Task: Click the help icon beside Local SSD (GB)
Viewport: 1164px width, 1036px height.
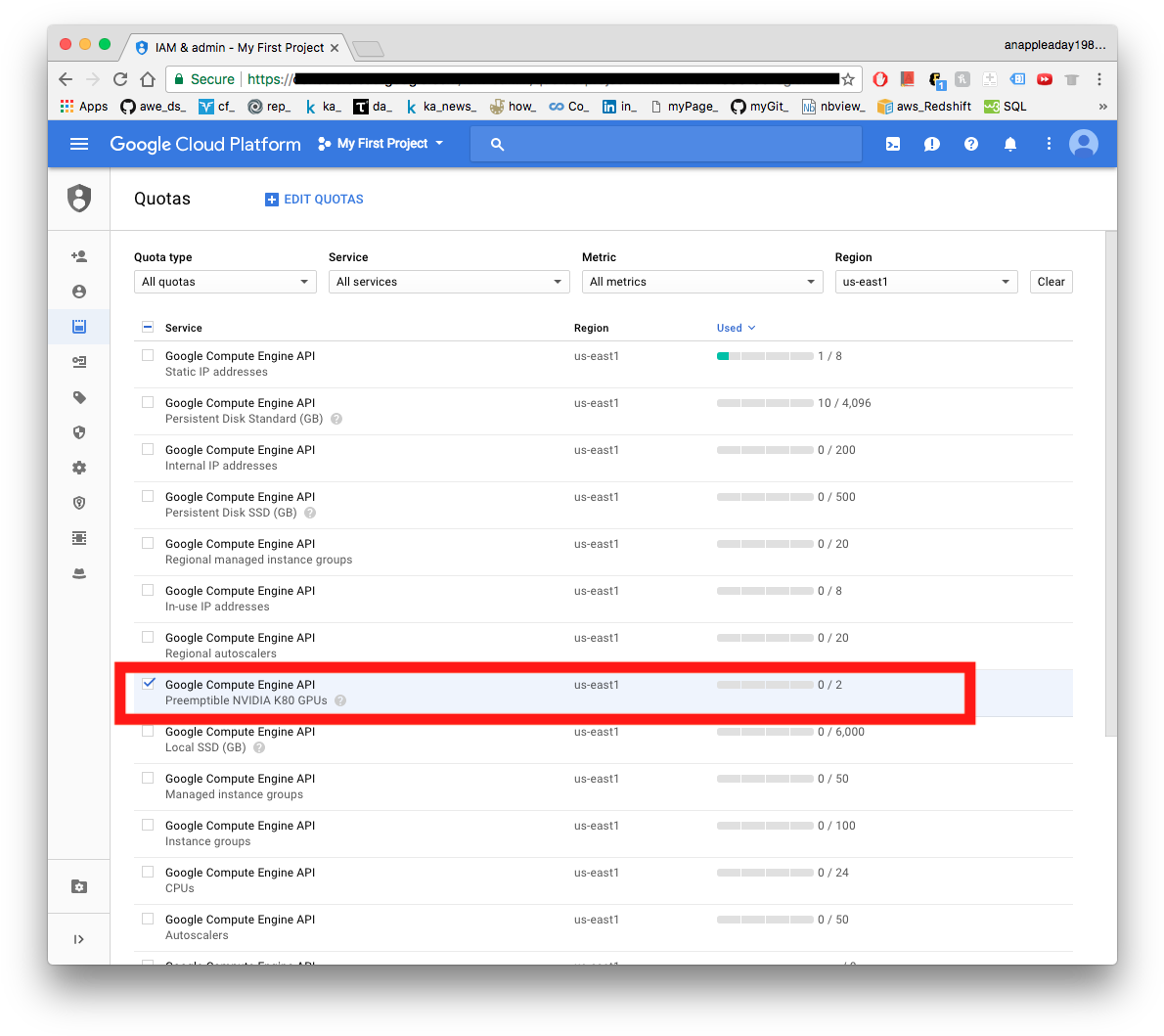Action: coord(259,747)
